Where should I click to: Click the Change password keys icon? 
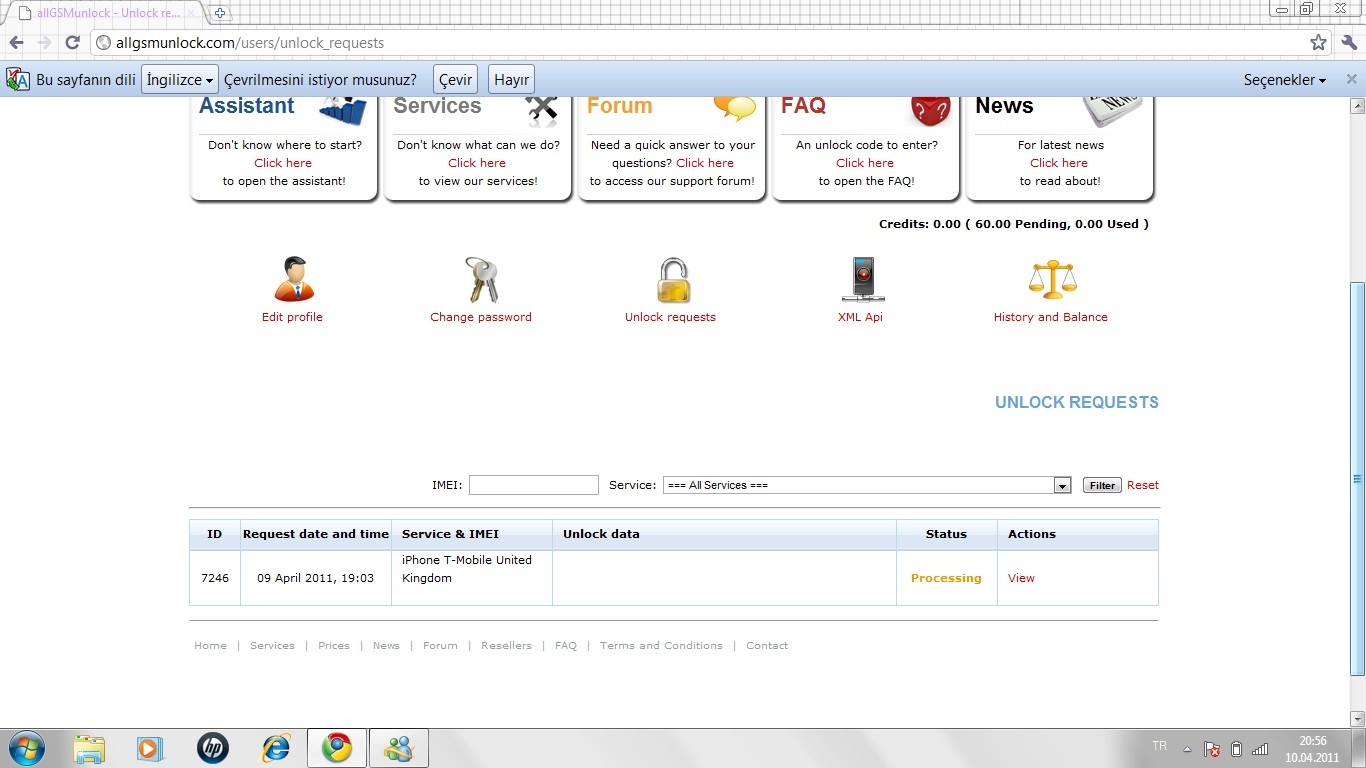pos(481,279)
